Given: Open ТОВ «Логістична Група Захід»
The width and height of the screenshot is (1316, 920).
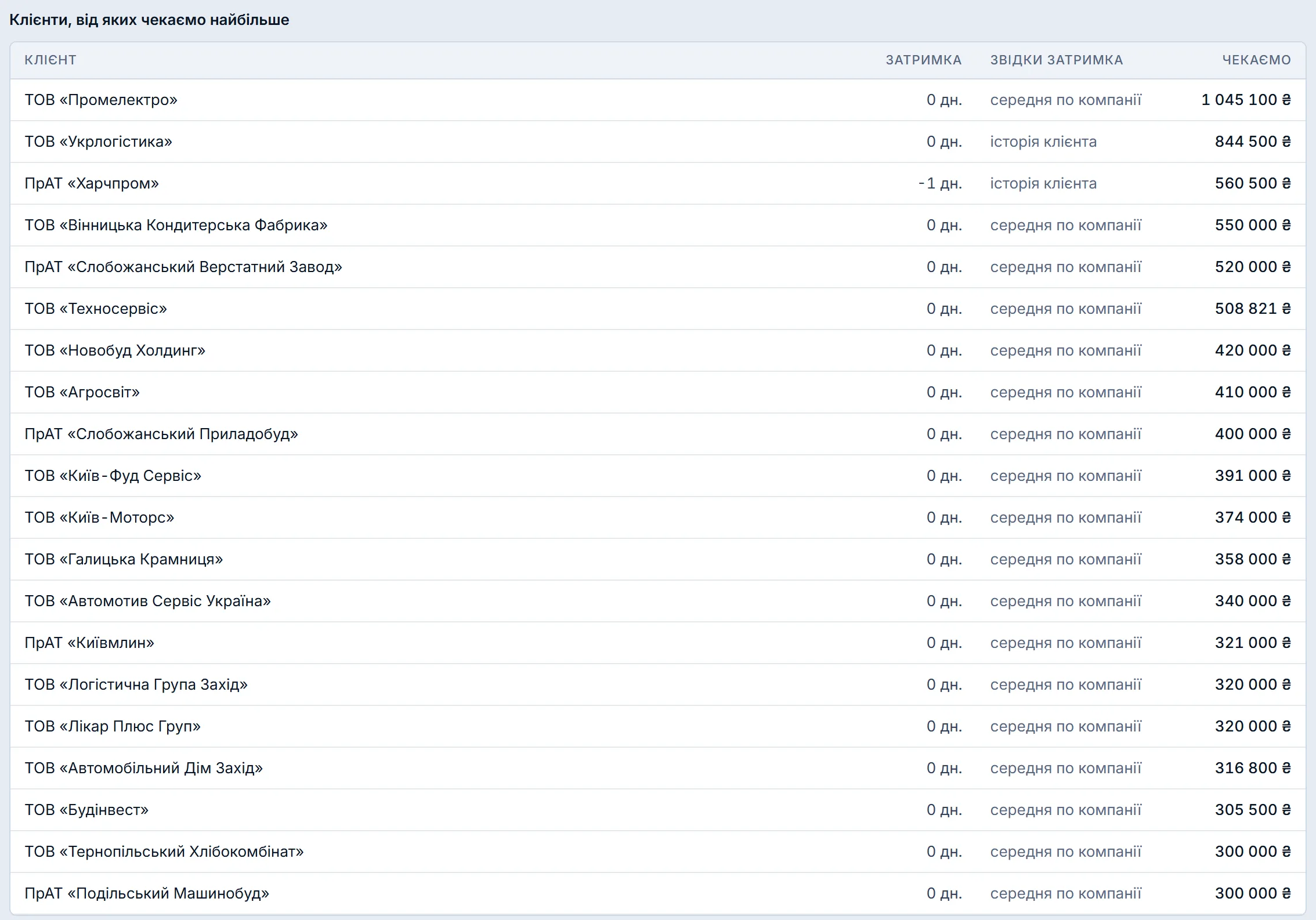Looking at the screenshot, I should click(x=136, y=684).
